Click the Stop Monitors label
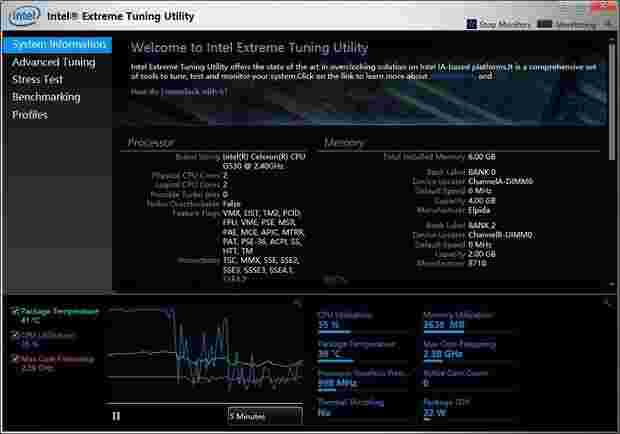Viewport: 620px width, 434px height. click(505, 25)
